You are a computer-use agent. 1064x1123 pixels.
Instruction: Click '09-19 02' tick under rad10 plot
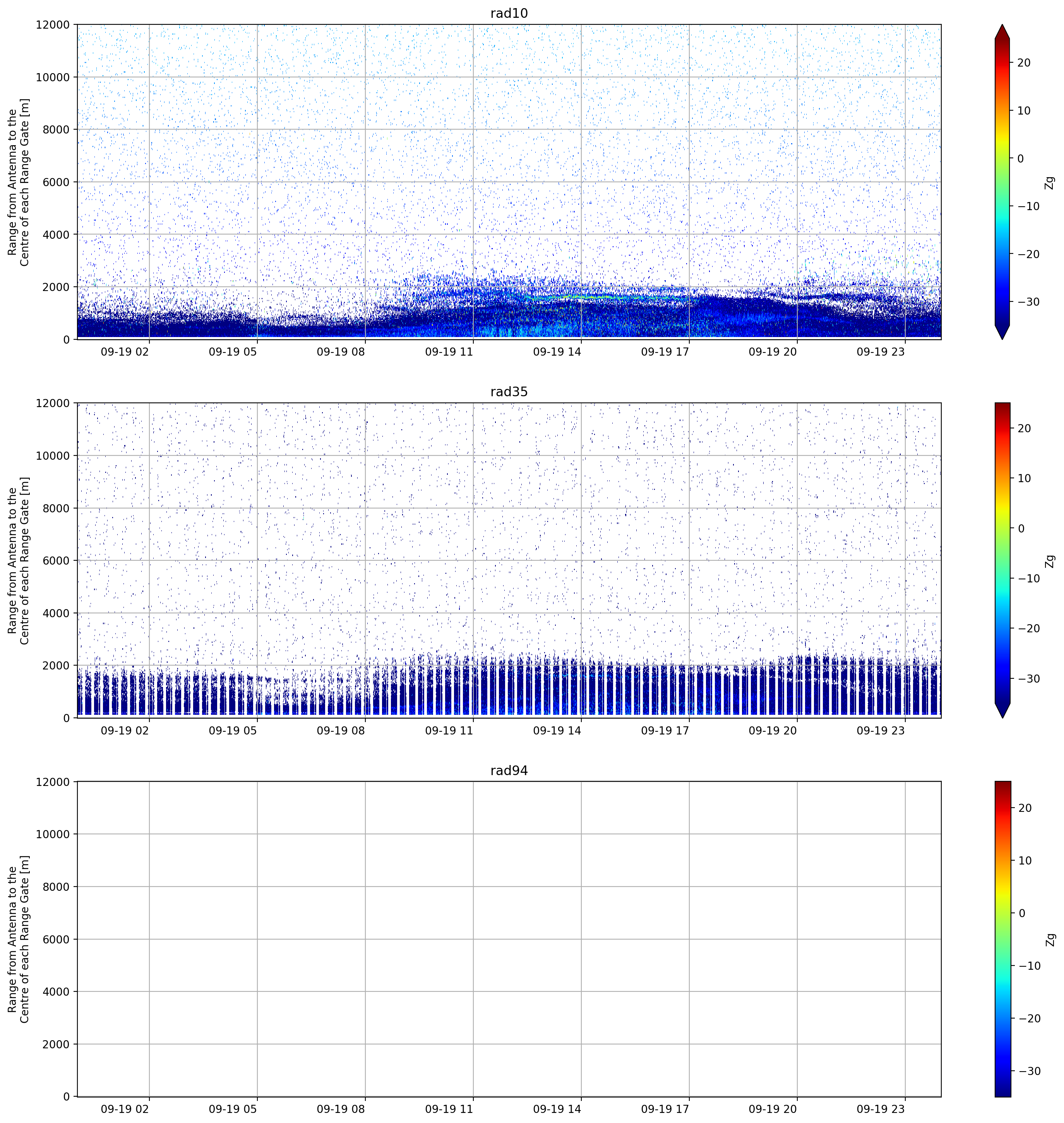125,352
